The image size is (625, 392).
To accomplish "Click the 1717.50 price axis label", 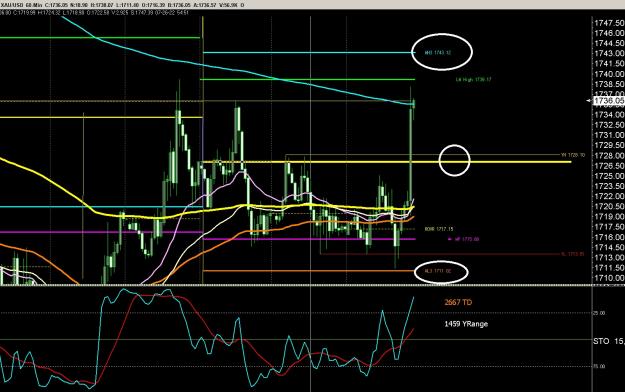I will point(609,227).
